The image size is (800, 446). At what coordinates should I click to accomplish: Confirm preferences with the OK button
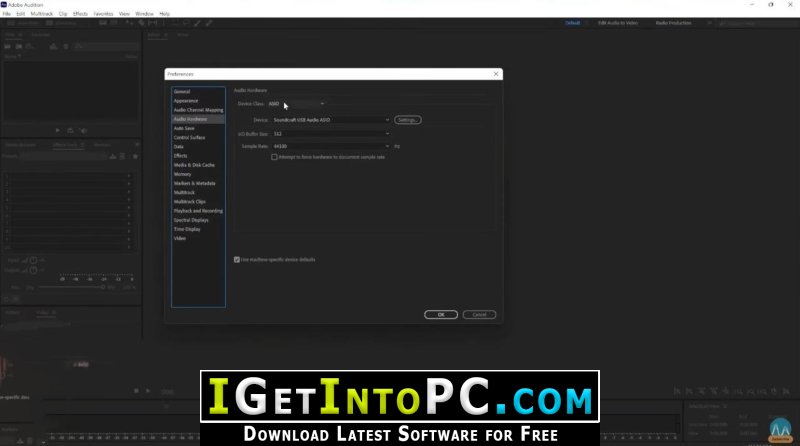pyautogui.click(x=441, y=314)
